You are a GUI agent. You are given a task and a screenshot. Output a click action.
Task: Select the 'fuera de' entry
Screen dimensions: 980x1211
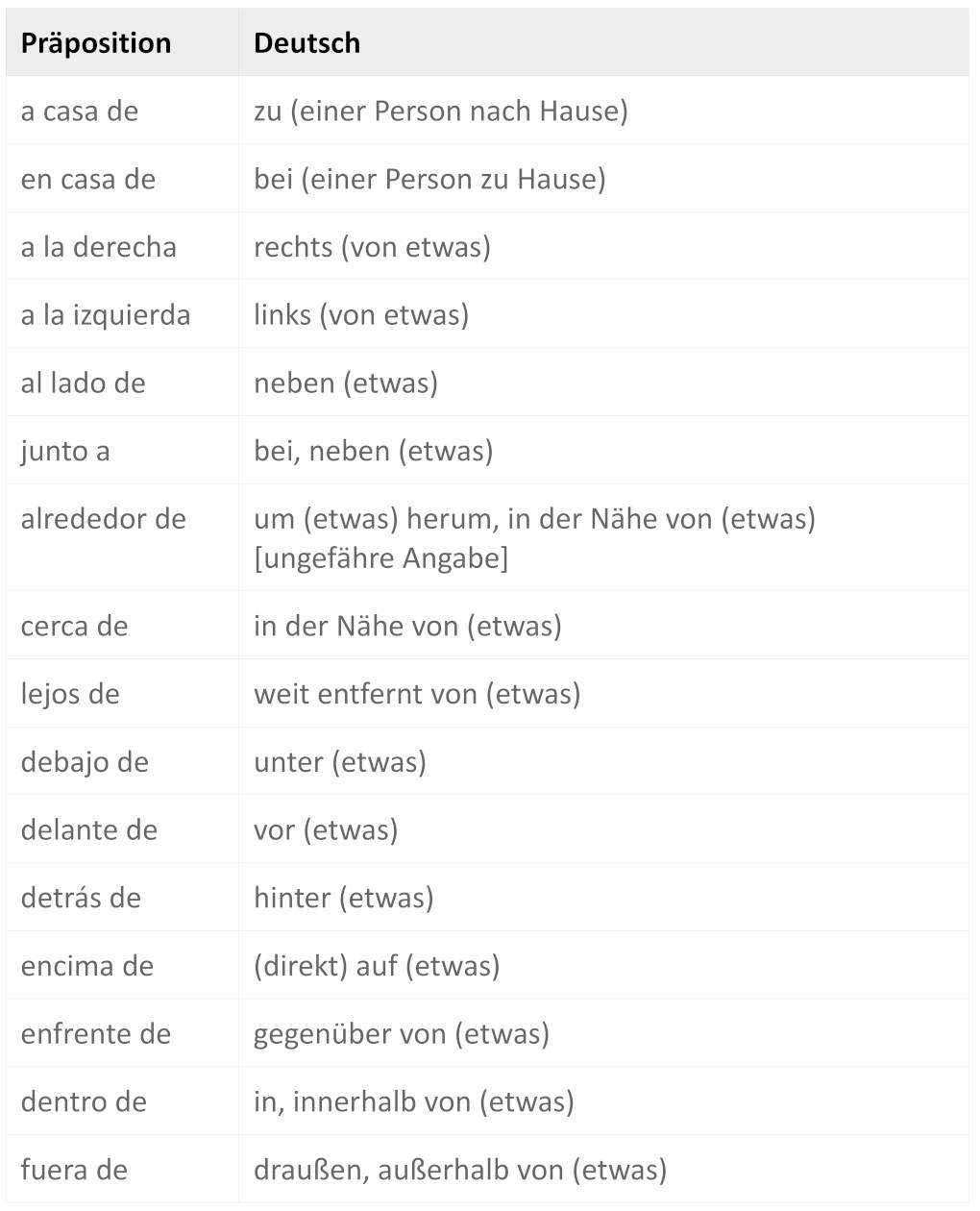click(74, 1171)
